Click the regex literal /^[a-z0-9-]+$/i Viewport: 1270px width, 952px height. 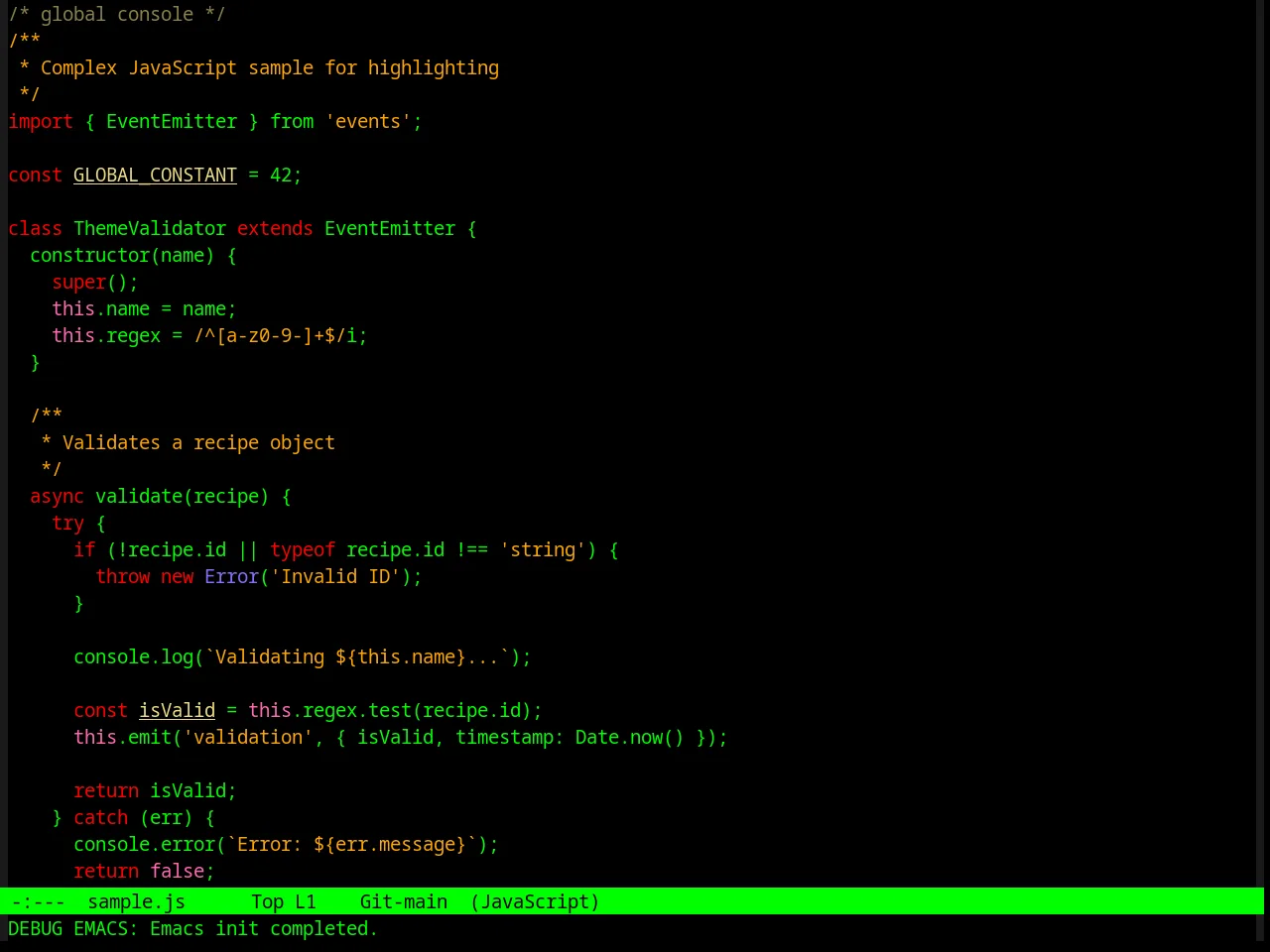tap(275, 335)
